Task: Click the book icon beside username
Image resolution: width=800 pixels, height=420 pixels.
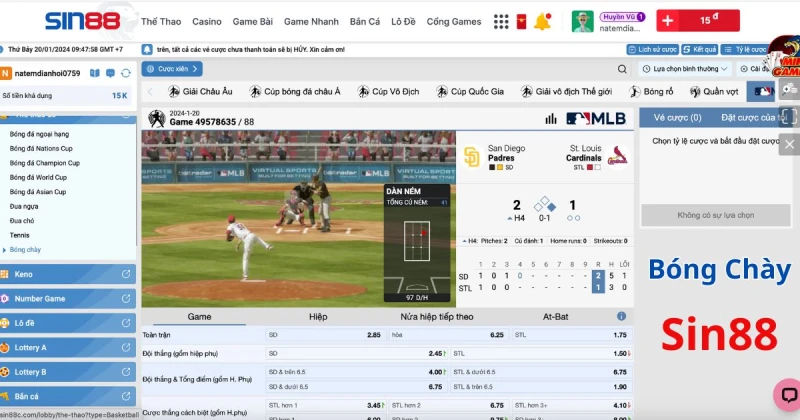Action: (x=95, y=73)
